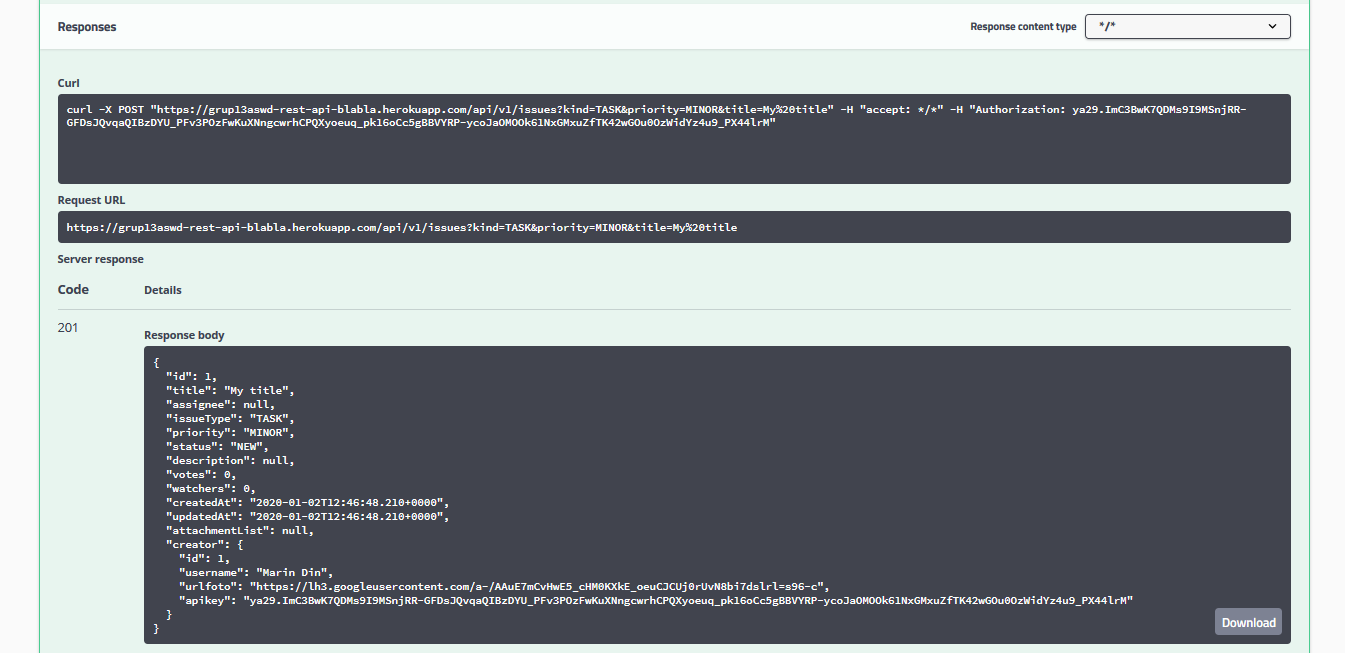Click the "Request URL" label
Image resolution: width=1345 pixels, height=653 pixels.
92,200
